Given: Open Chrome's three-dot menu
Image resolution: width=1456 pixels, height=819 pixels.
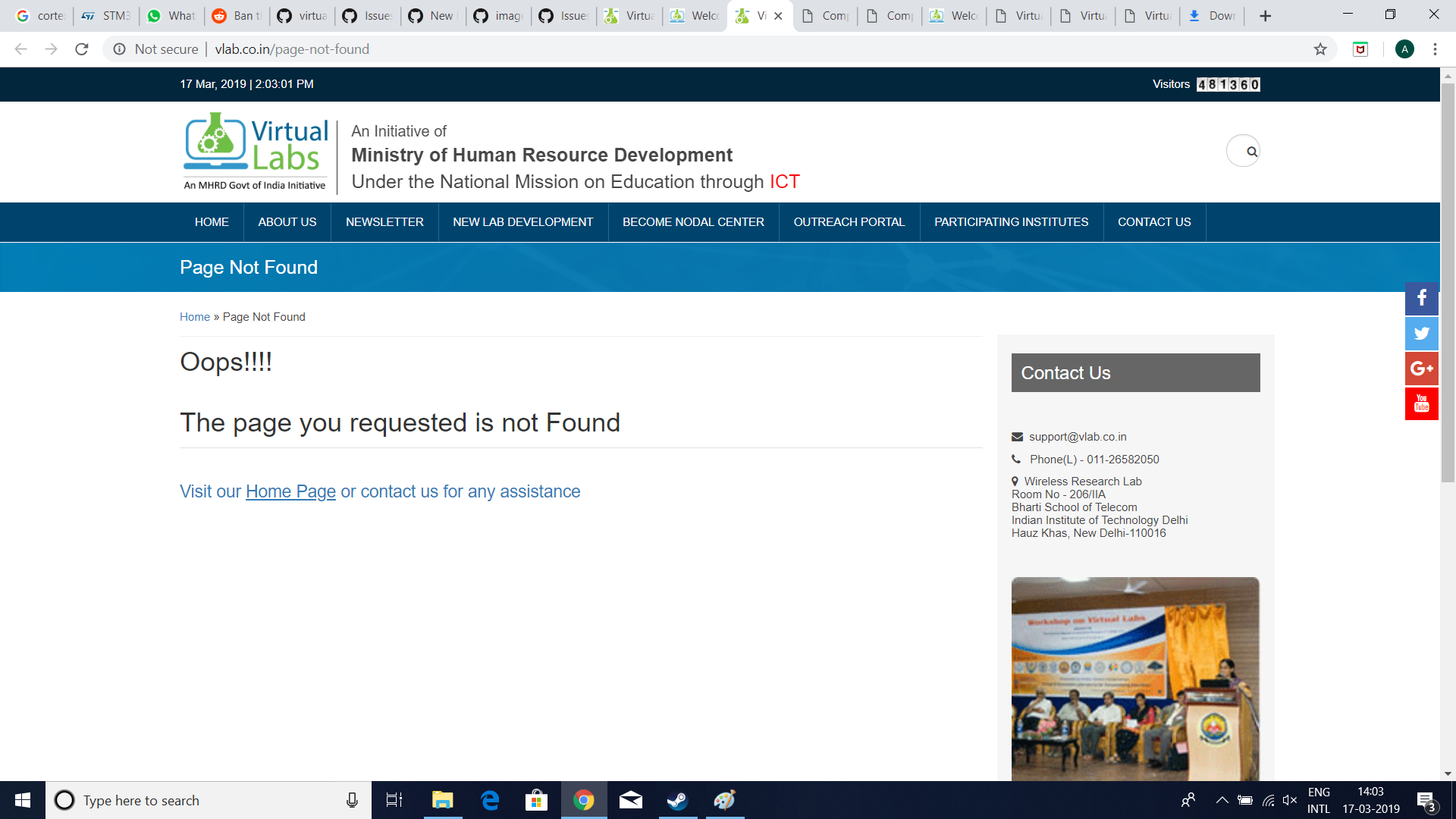Looking at the screenshot, I should click(1435, 49).
